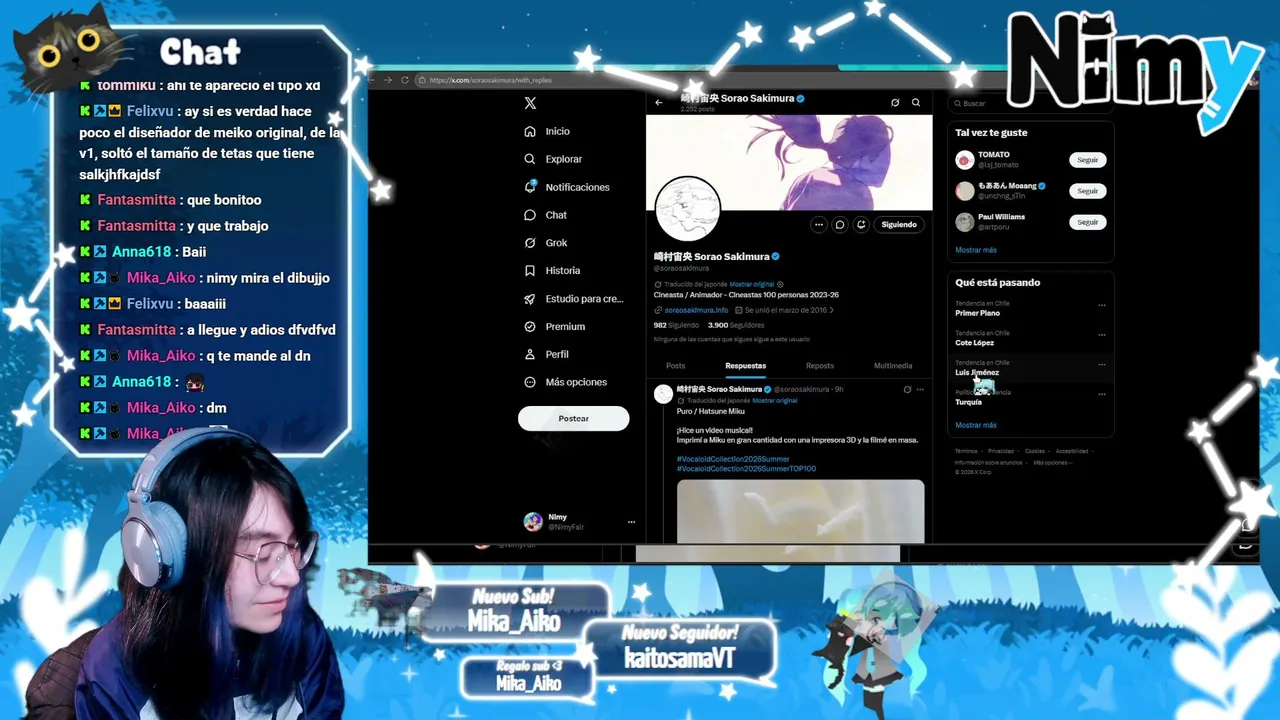Click the Buscar search field
This screenshot has height=720, width=1280.
(x=1030, y=103)
